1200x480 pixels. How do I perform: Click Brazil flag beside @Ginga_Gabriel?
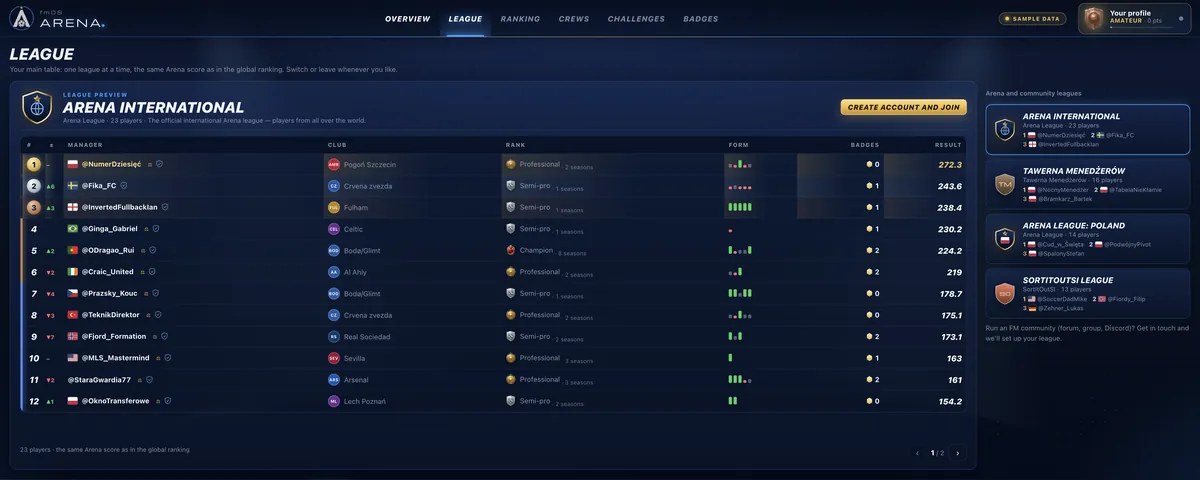click(x=73, y=229)
